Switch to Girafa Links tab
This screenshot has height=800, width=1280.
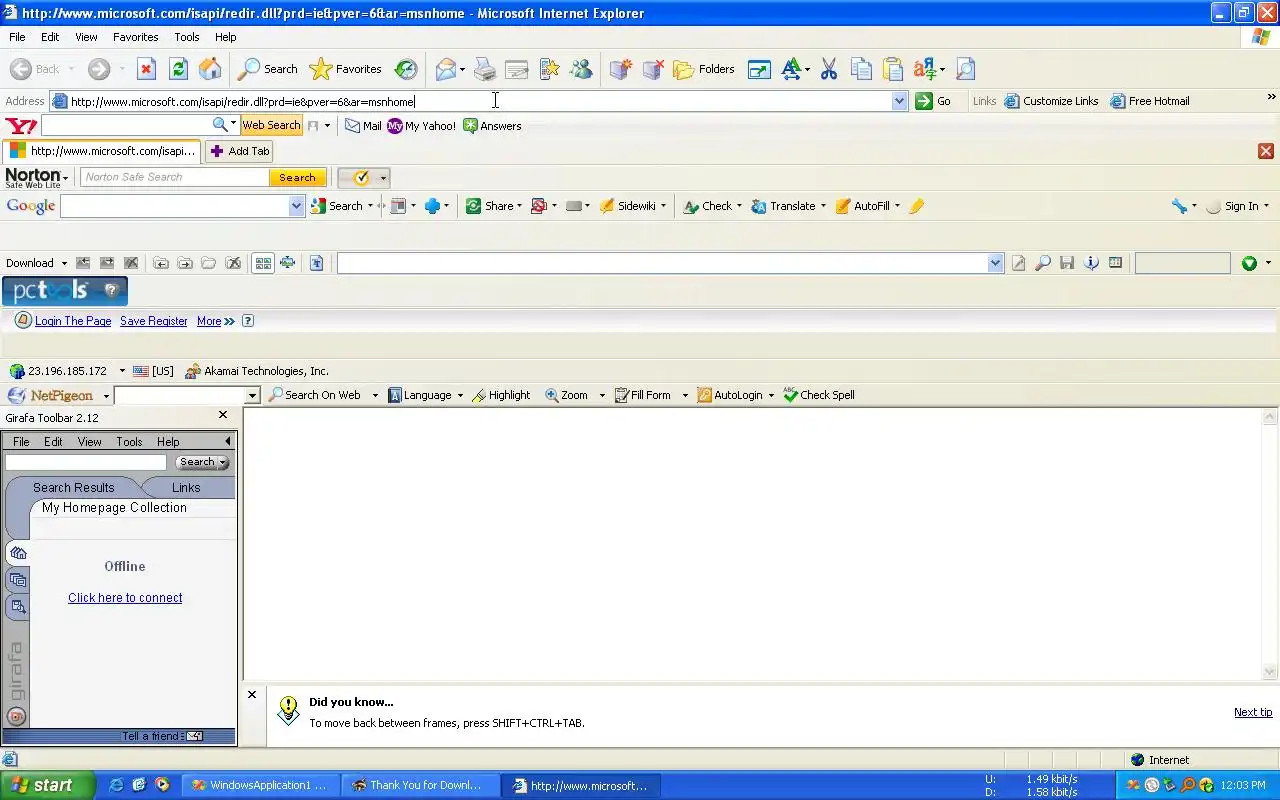click(186, 488)
